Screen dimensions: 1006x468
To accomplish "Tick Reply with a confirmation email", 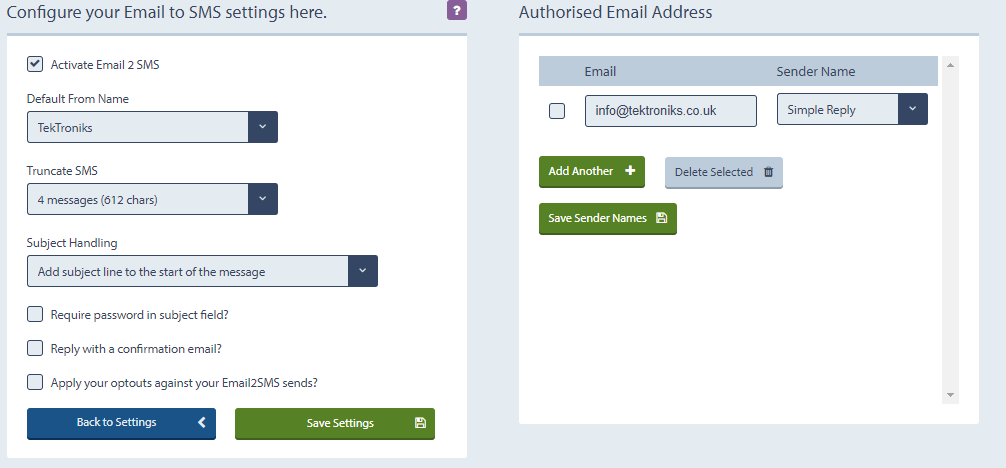I will 35,349.
